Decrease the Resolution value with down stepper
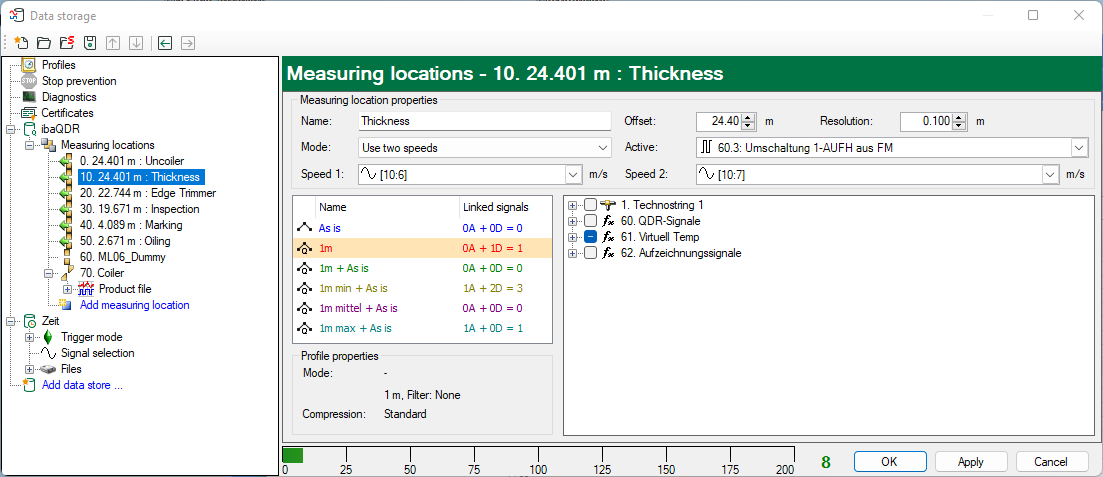Viewport: 1103px width, 477px height. point(959,125)
